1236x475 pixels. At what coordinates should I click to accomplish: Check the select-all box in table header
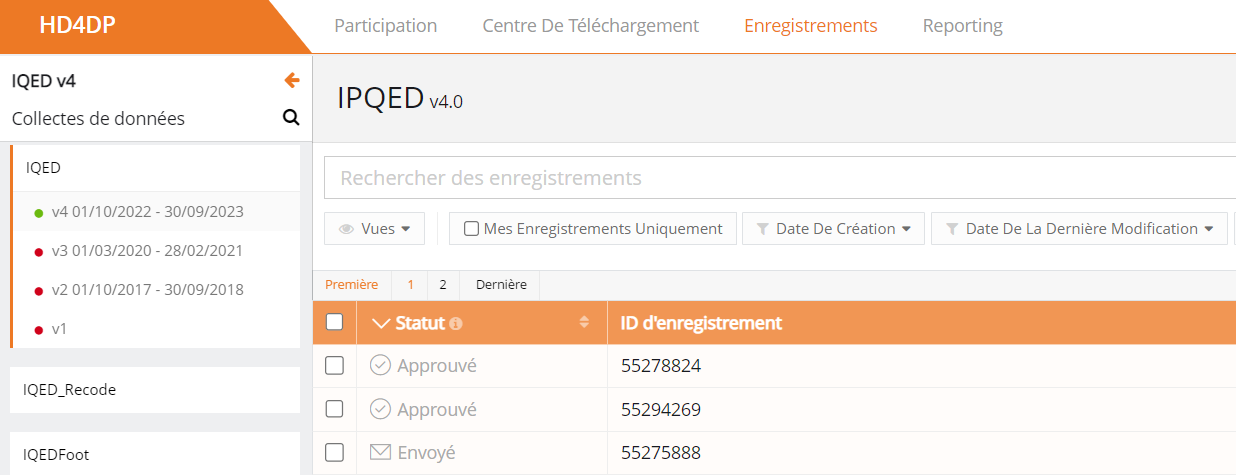(335, 322)
